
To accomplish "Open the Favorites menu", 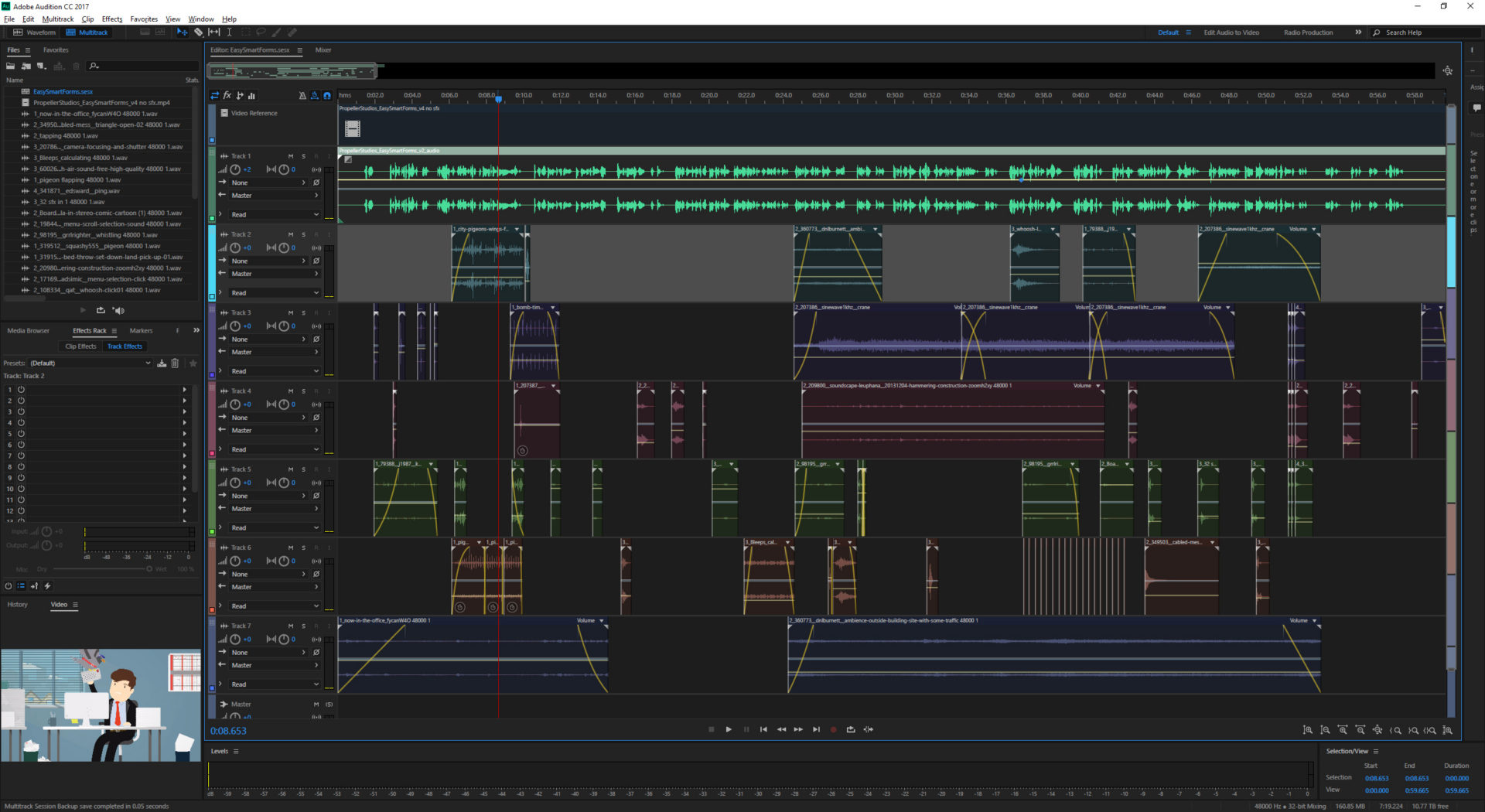I will pos(144,19).
